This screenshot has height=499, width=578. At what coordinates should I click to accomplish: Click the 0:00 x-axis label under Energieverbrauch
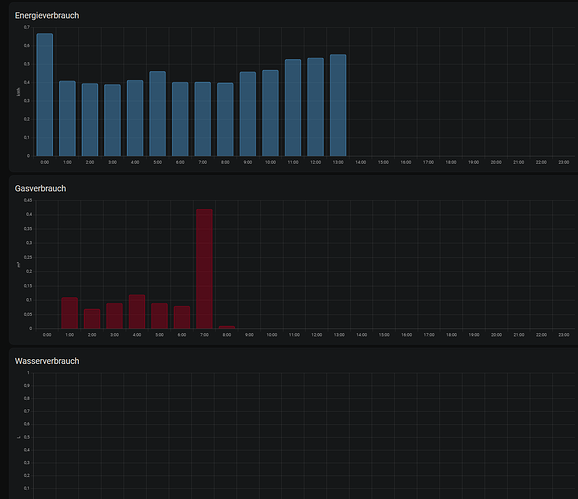tap(45, 162)
